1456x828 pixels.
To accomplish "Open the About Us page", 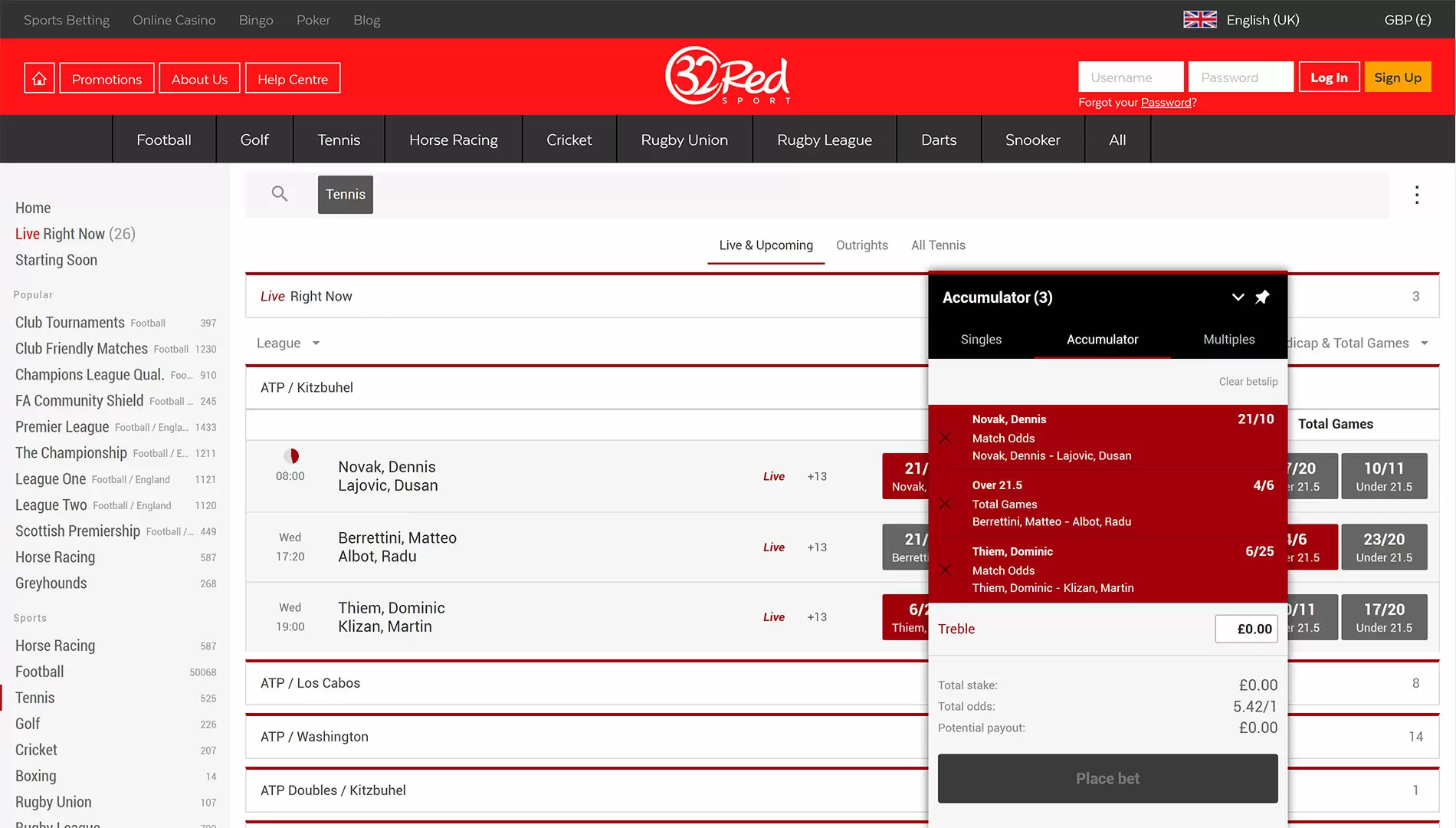I will pyautogui.click(x=199, y=78).
